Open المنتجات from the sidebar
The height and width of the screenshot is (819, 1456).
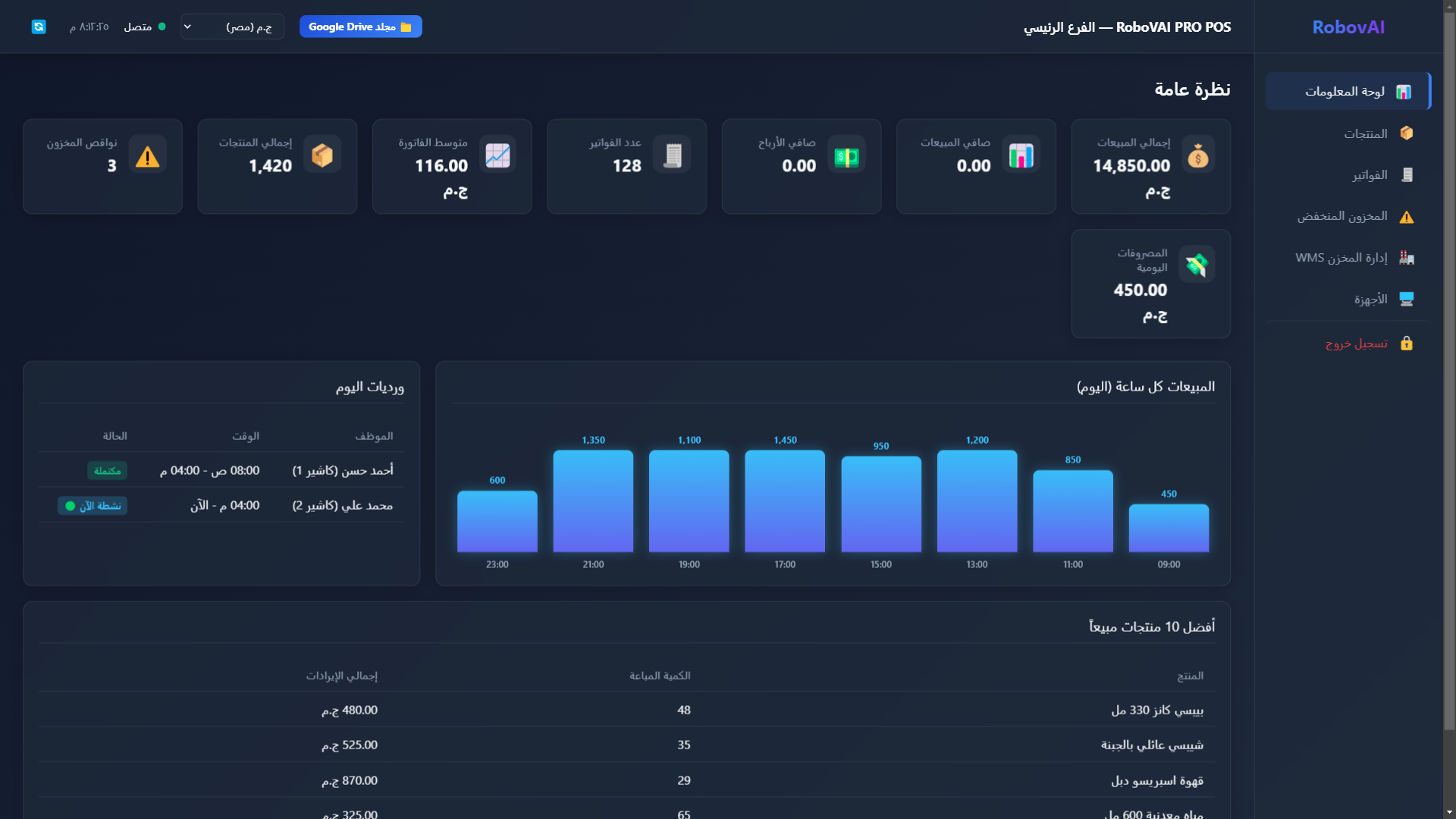(x=1348, y=133)
